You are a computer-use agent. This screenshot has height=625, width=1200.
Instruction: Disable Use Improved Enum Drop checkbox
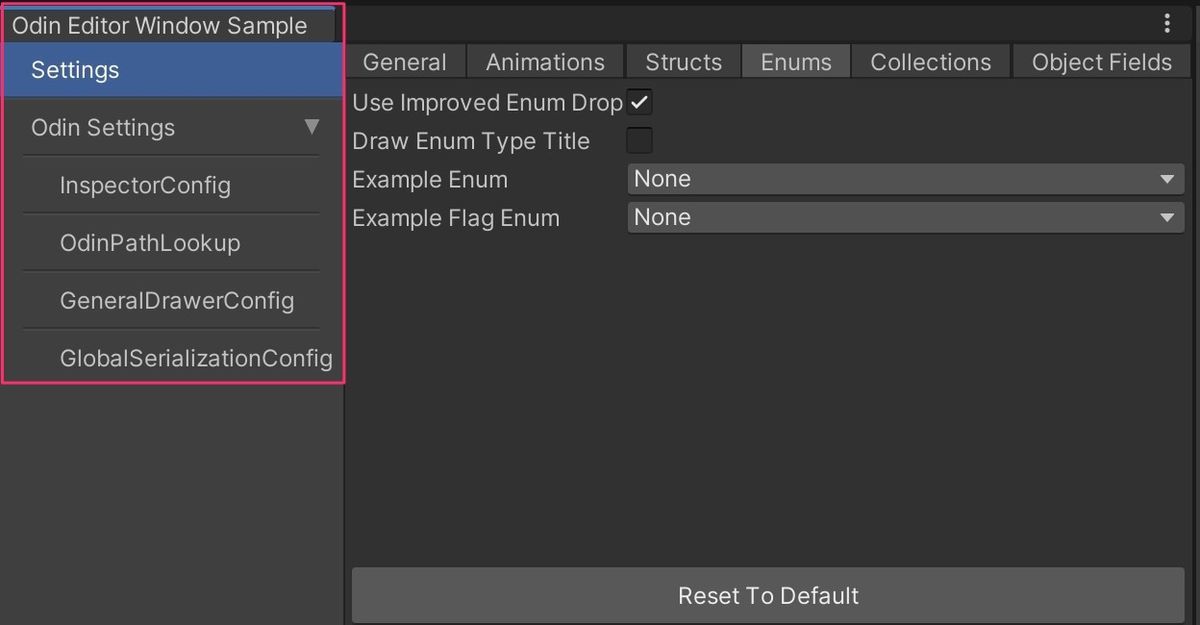coord(640,102)
